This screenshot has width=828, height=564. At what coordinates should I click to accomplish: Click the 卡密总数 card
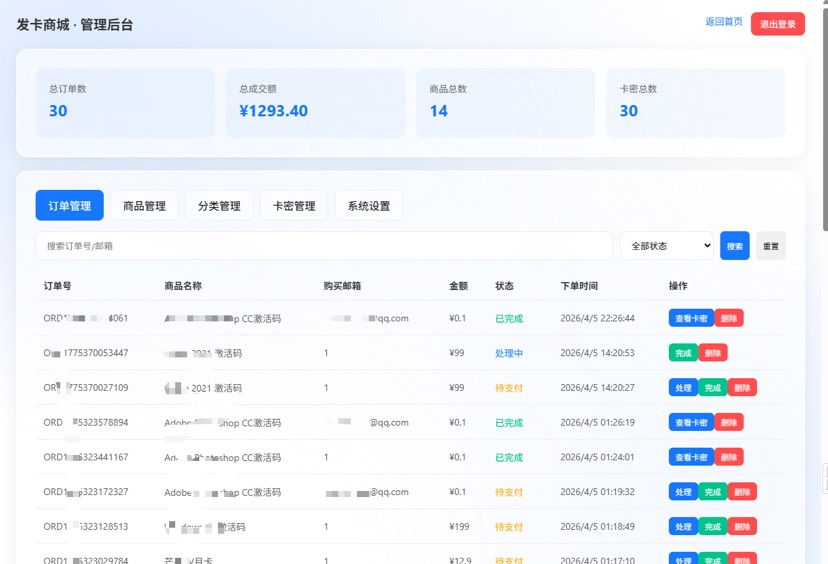(695, 102)
